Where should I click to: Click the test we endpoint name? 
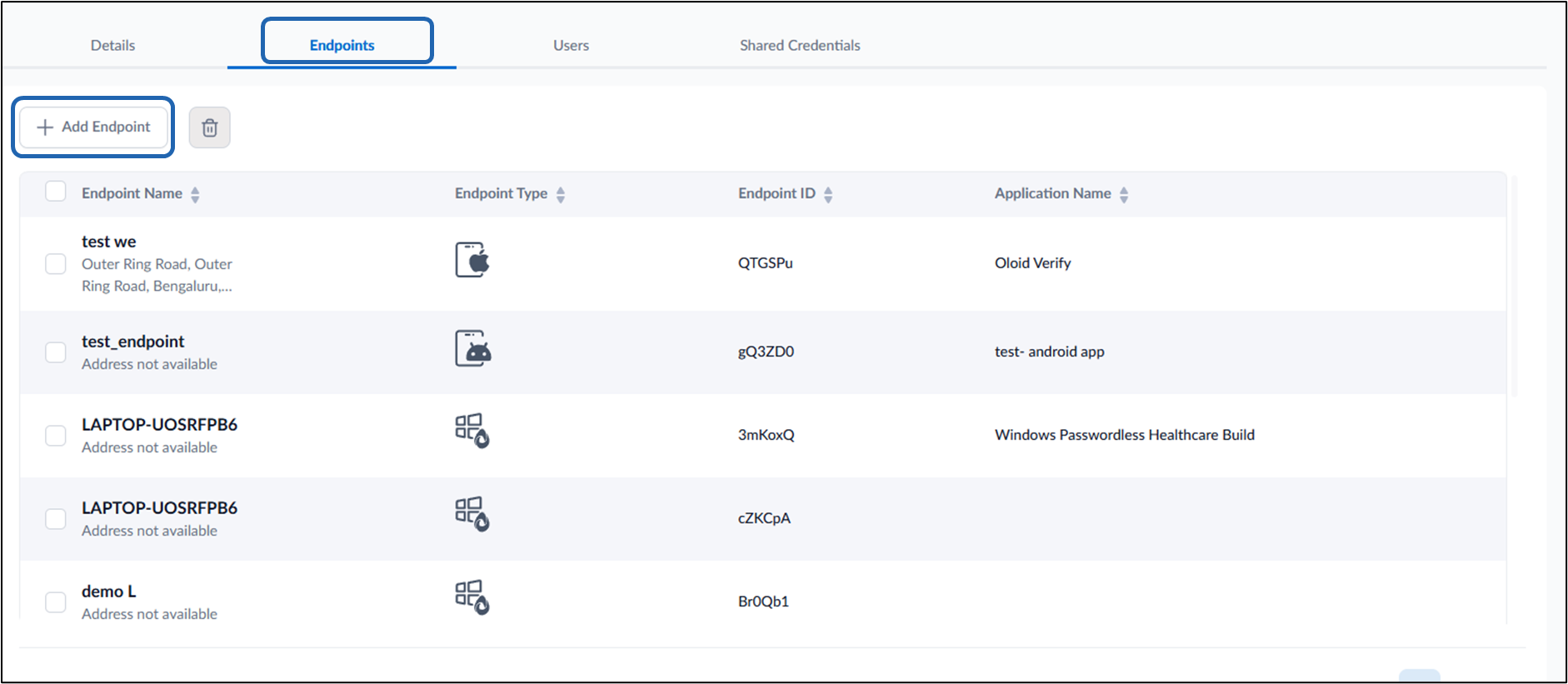109,242
